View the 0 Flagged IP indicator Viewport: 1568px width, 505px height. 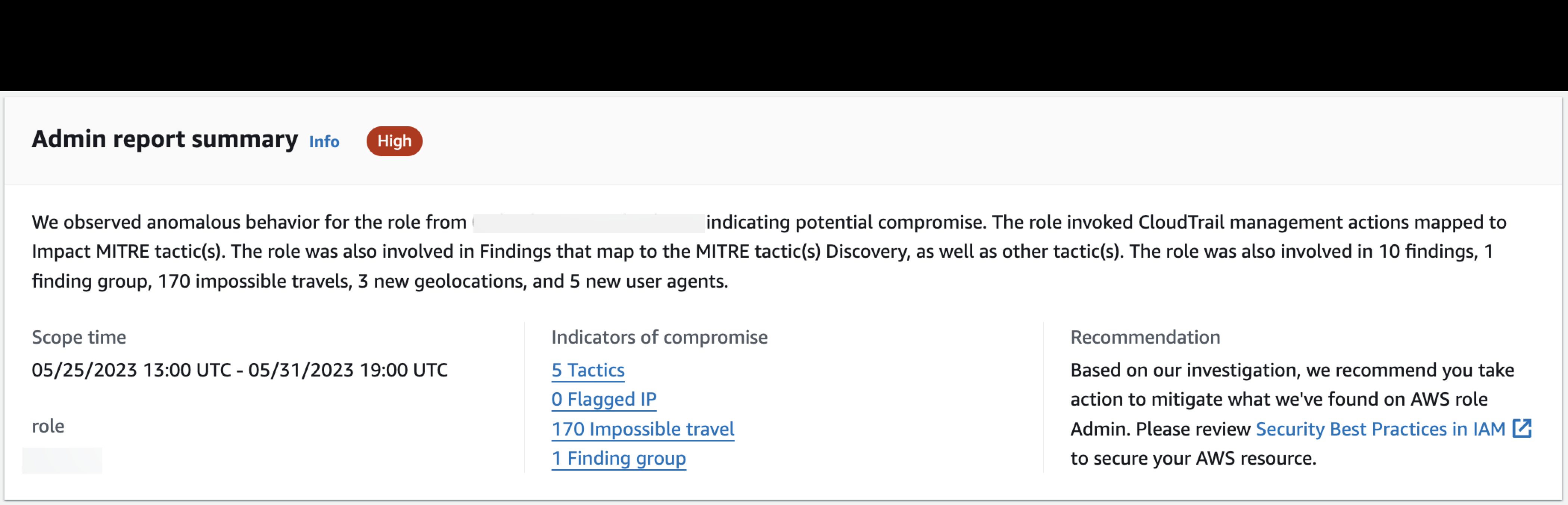[603, 399]
